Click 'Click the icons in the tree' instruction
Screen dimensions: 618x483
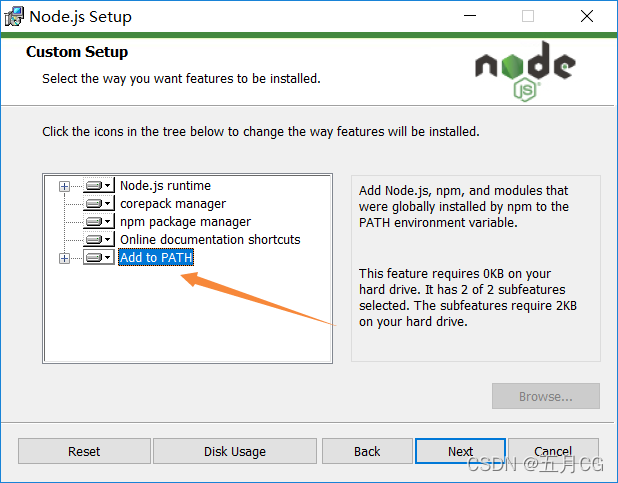click(x=134, y=131)
